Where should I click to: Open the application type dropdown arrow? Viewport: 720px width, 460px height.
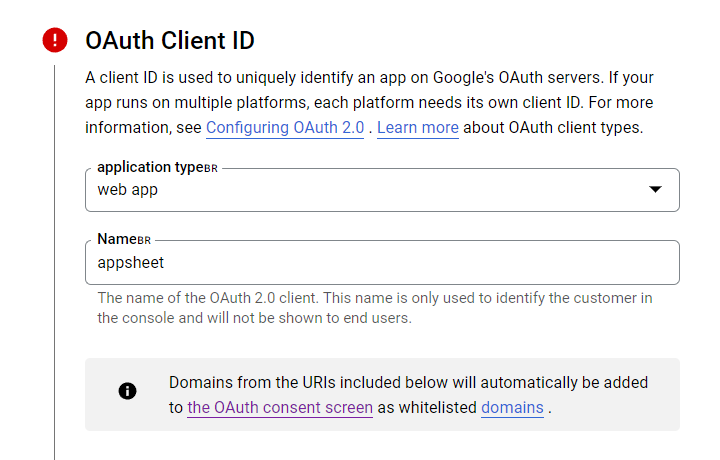pyautogui.click(x=655, y=189)
